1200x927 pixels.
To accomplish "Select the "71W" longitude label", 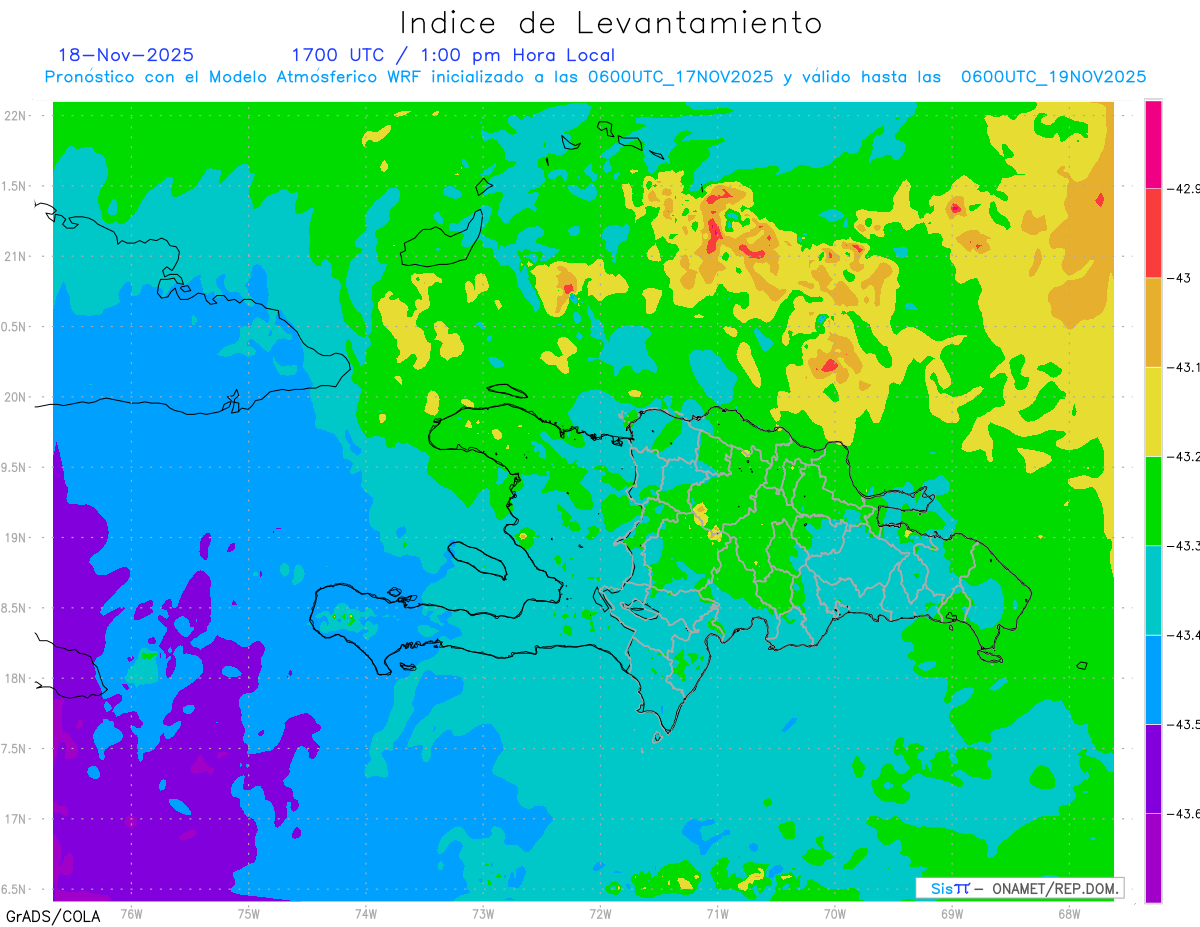I will [717, 914].
